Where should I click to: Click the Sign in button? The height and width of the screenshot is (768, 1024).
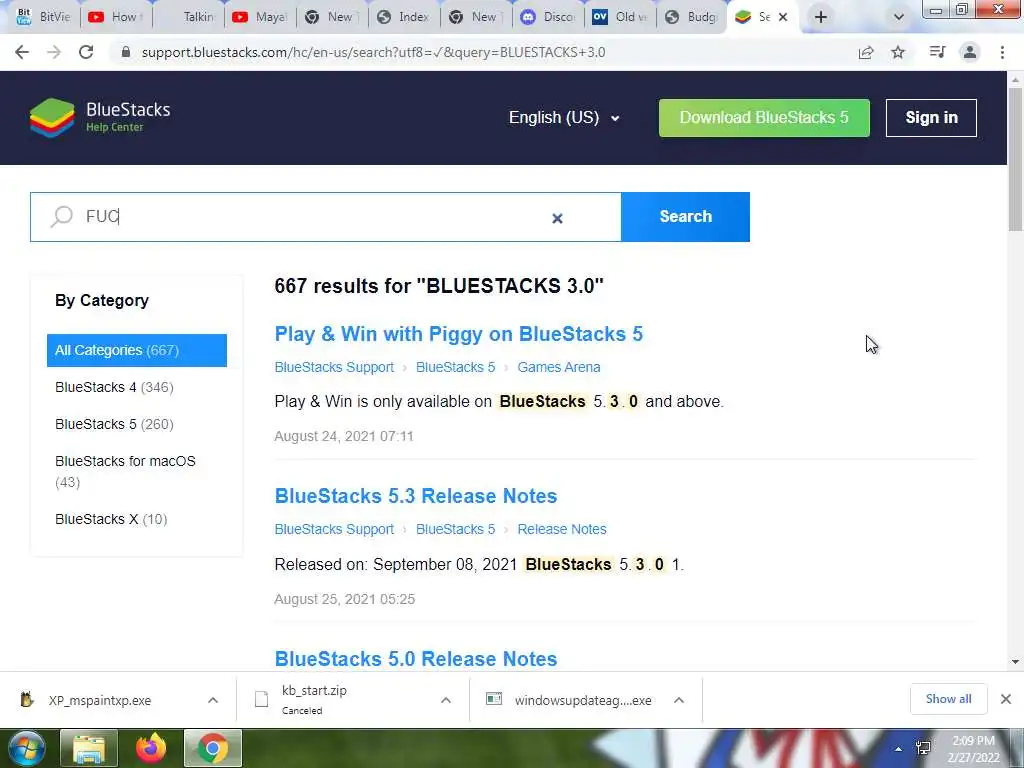pyautogui.click(x=931, y=118)
